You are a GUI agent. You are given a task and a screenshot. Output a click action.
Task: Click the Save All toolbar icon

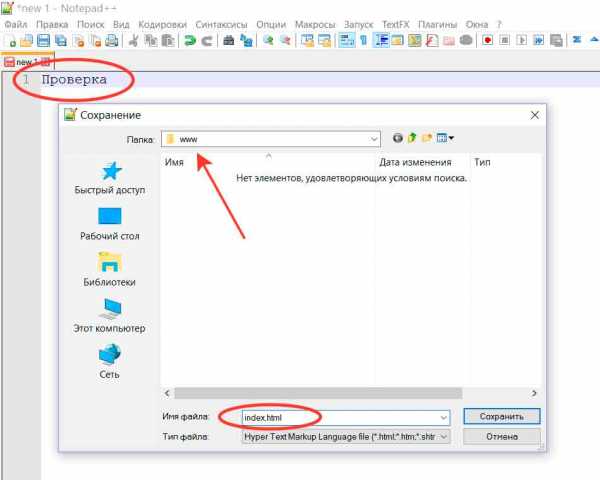[60, 41]
